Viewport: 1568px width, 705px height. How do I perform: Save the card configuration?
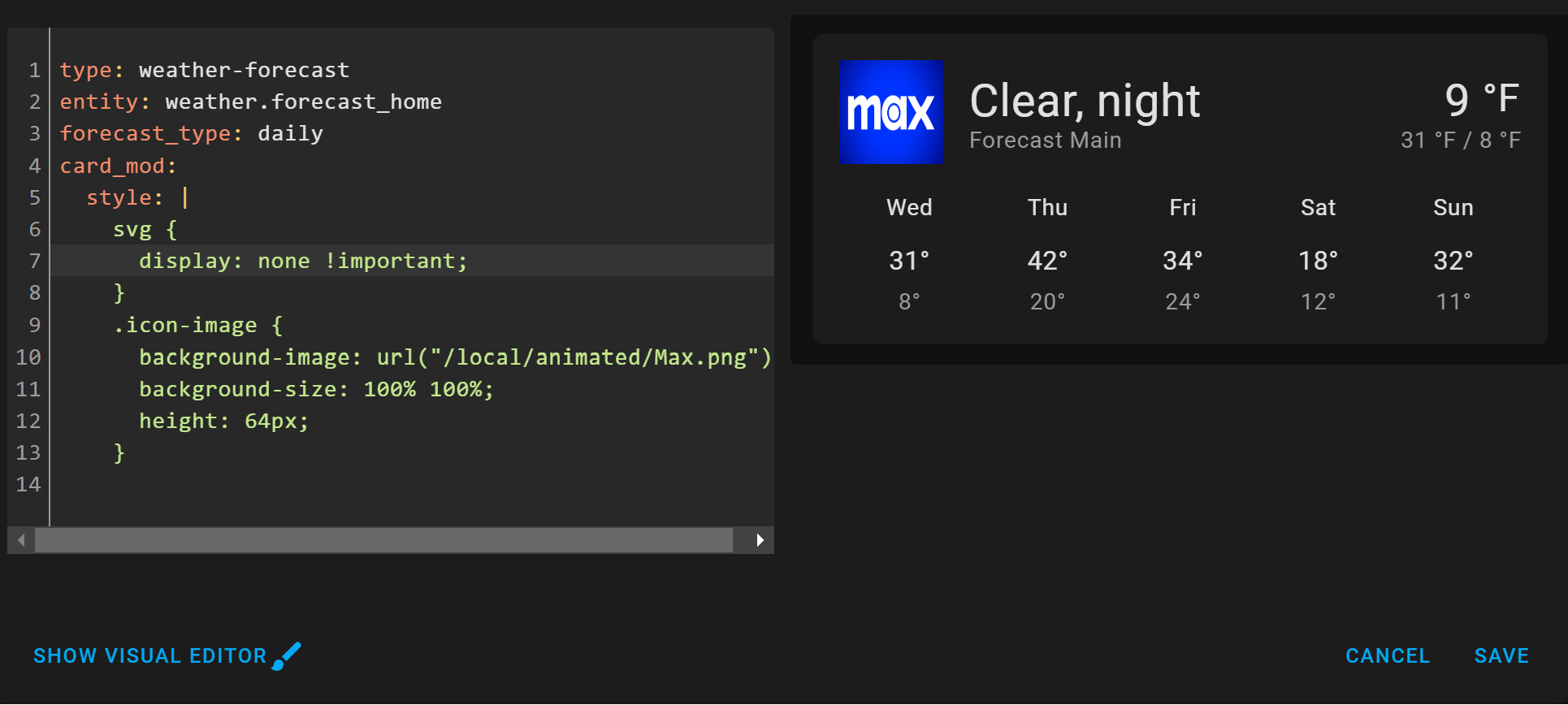tap(1502, 655)
